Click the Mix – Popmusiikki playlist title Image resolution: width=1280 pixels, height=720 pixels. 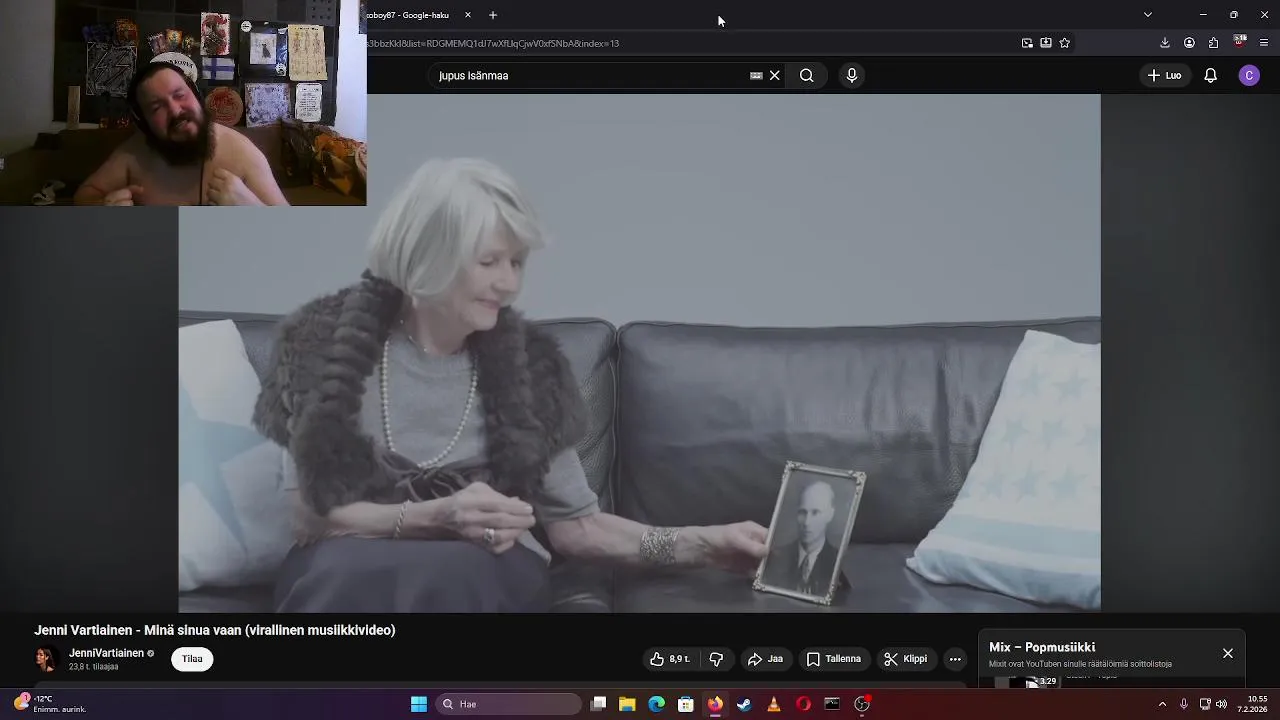click(1042, 647)
